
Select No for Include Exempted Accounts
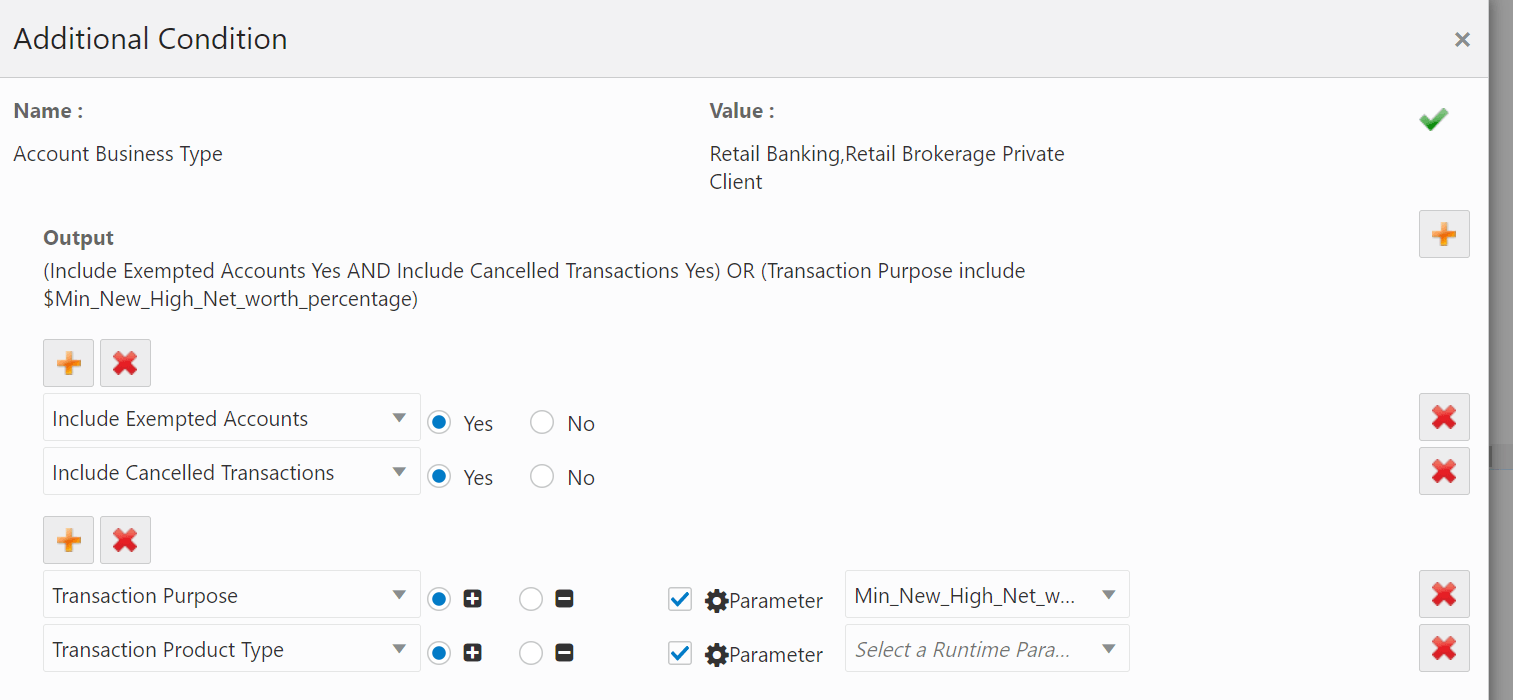541,422
